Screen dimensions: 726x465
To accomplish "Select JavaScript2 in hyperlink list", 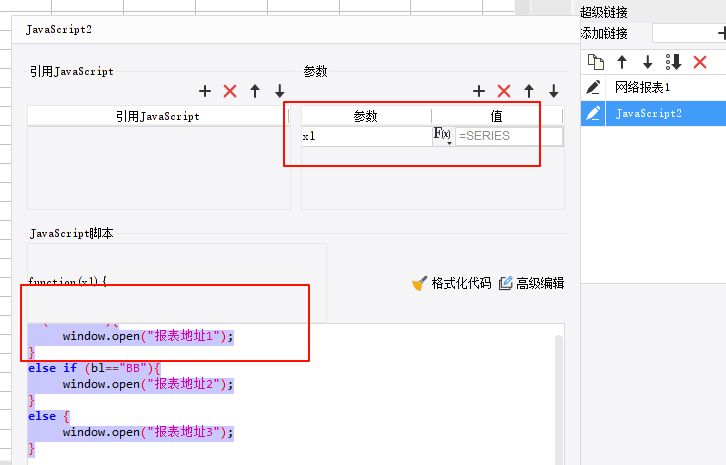I will 648,113.
